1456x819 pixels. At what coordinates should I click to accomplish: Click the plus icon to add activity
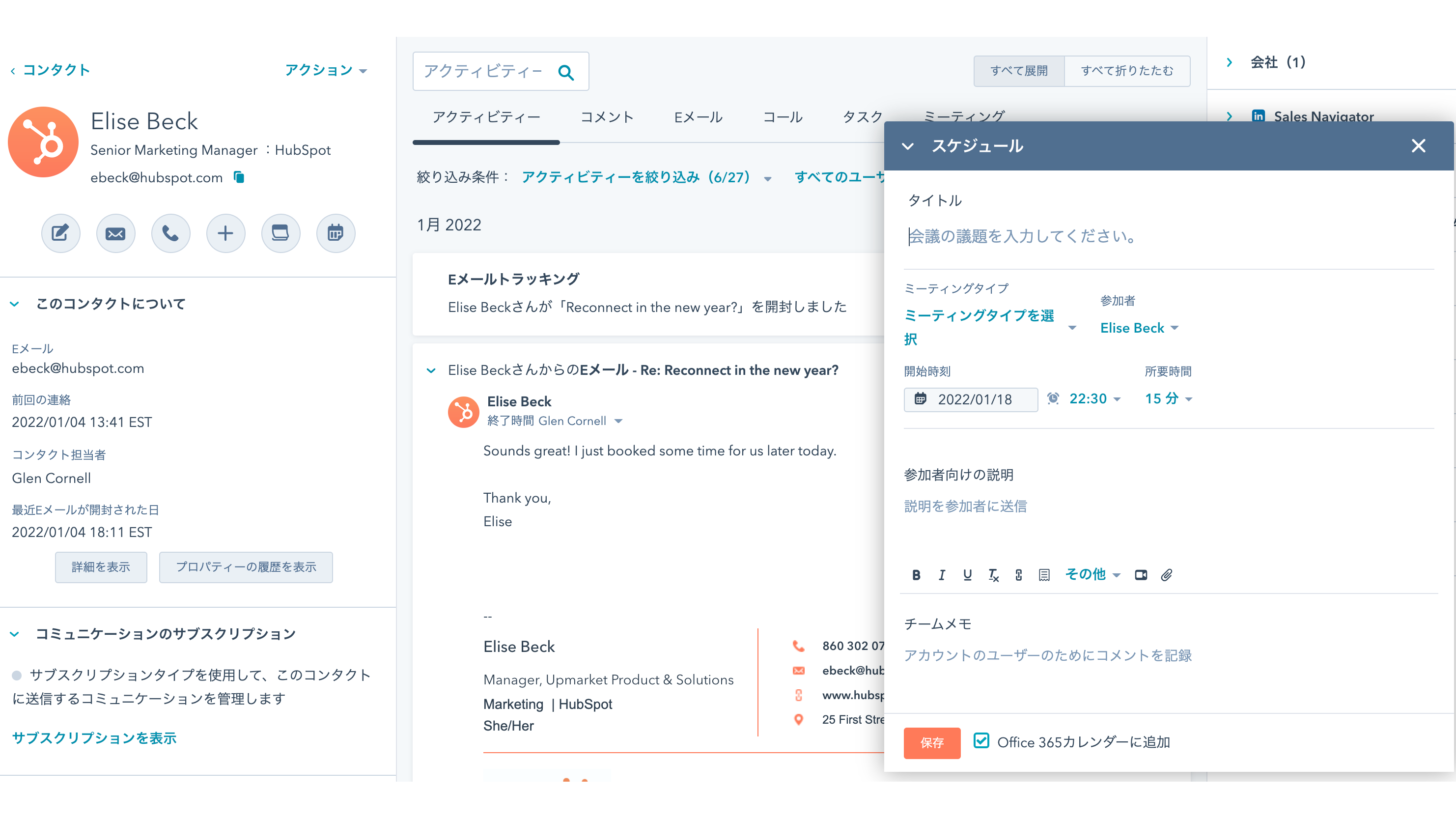tap(225, 233)
